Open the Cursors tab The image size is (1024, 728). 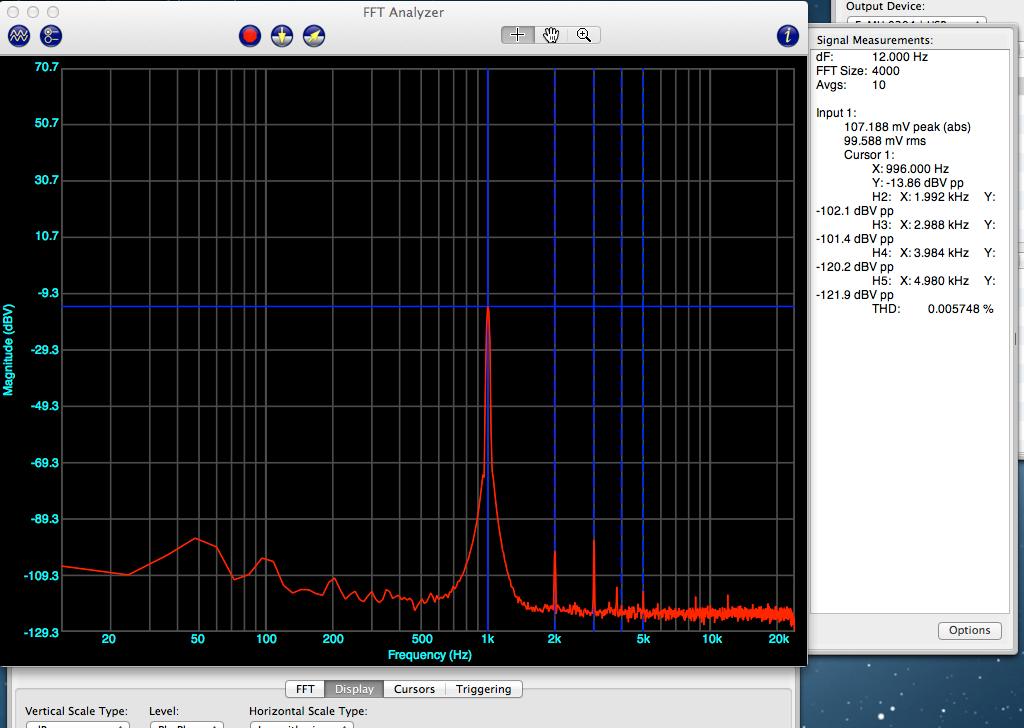(414, 689)
